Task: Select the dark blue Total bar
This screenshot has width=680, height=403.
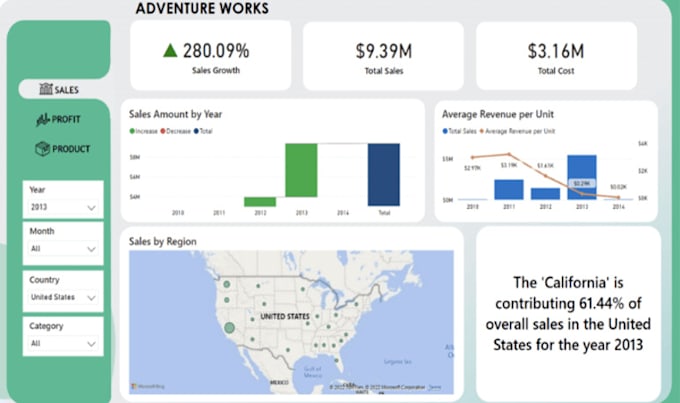Action: point(384,174)
